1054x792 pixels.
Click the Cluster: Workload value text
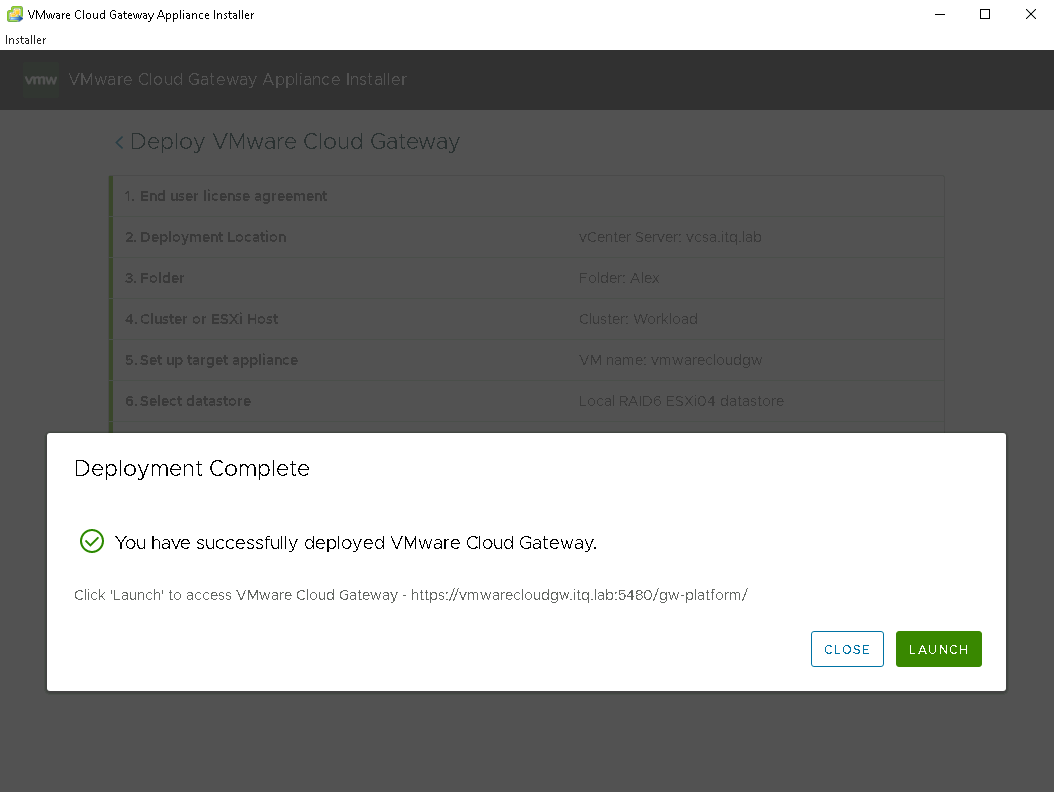(638, 318)
